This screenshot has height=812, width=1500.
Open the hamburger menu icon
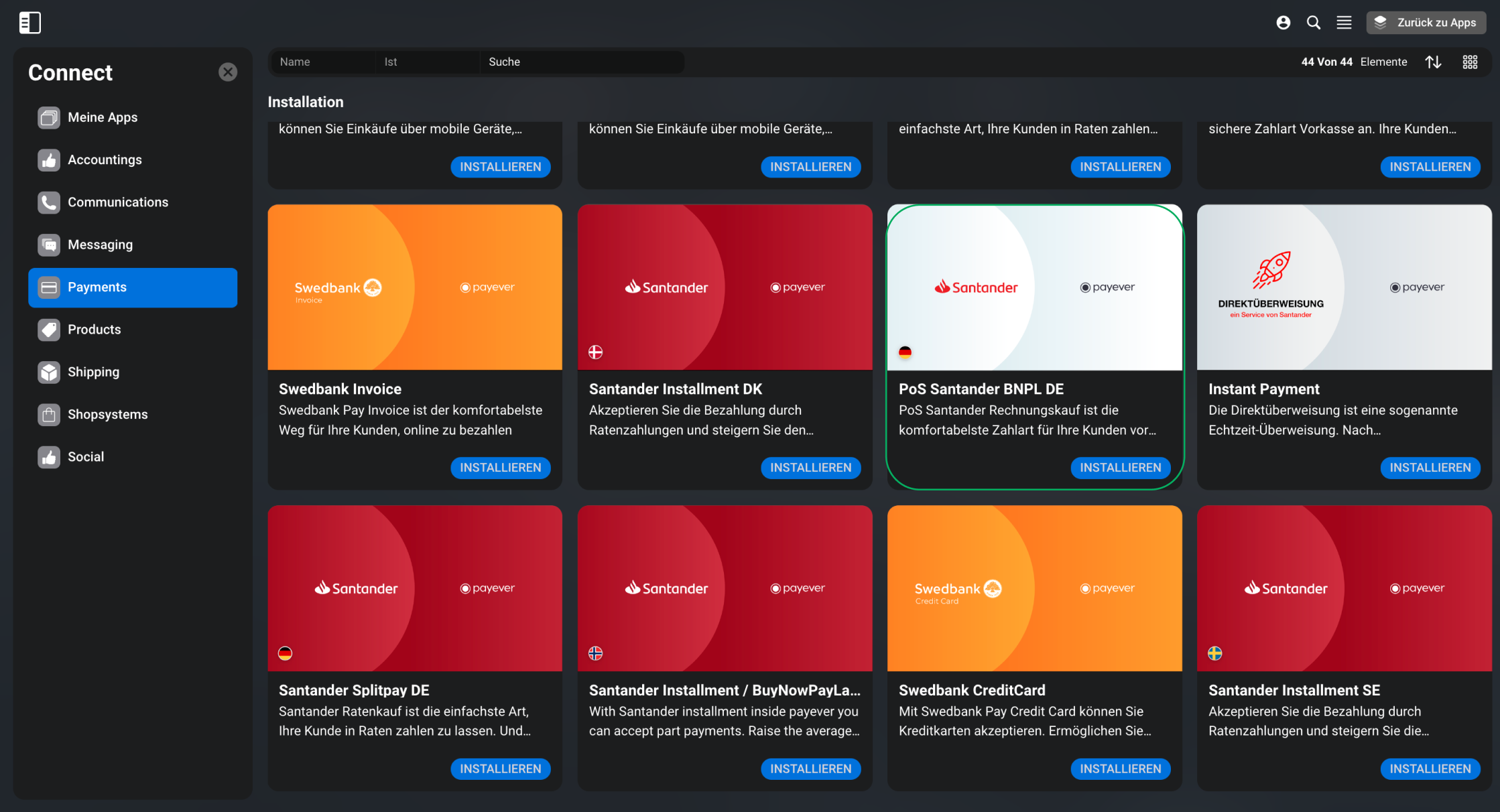1344,23
